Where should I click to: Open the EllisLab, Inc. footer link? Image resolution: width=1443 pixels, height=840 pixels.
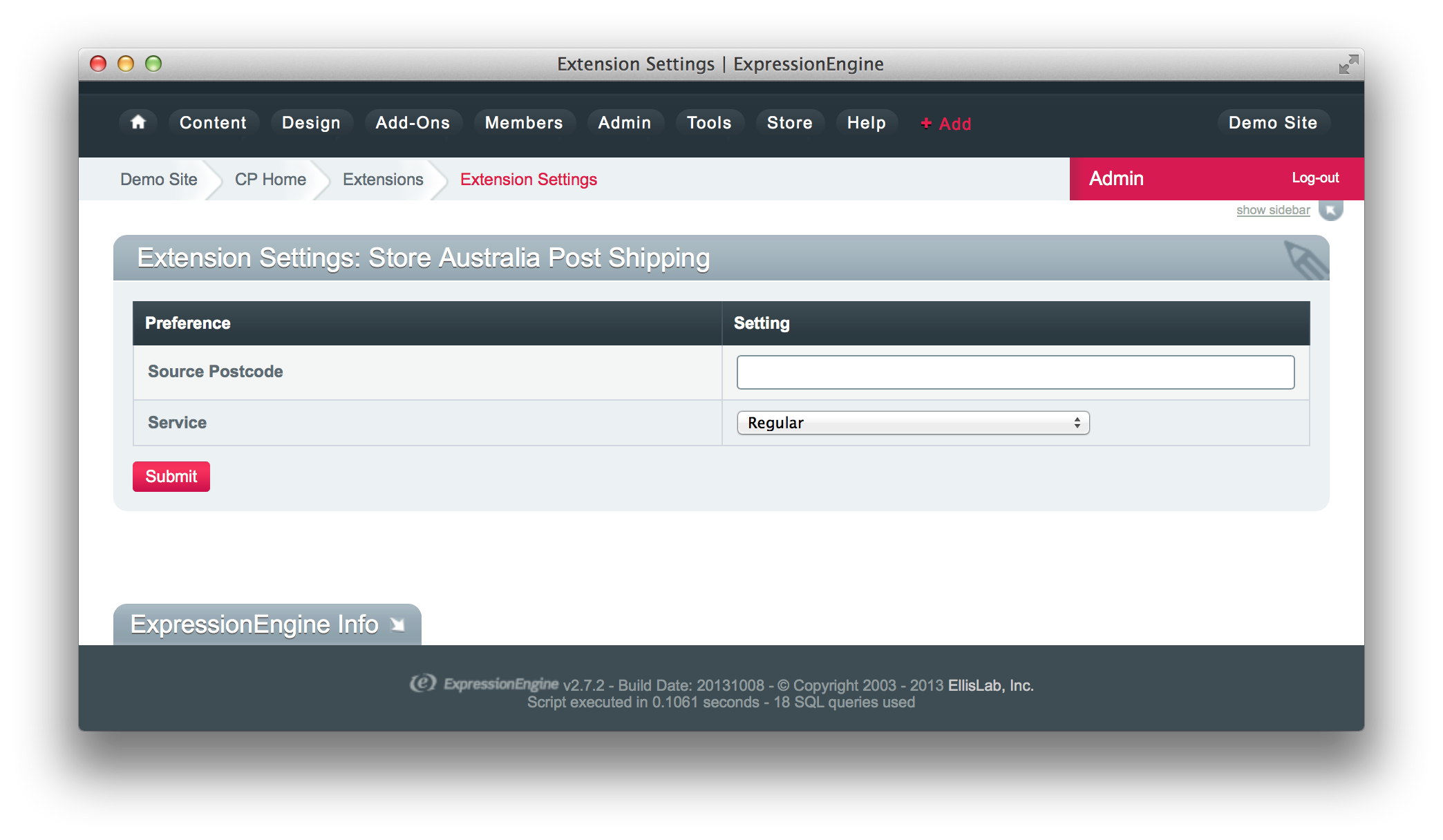tap(990, 685)
